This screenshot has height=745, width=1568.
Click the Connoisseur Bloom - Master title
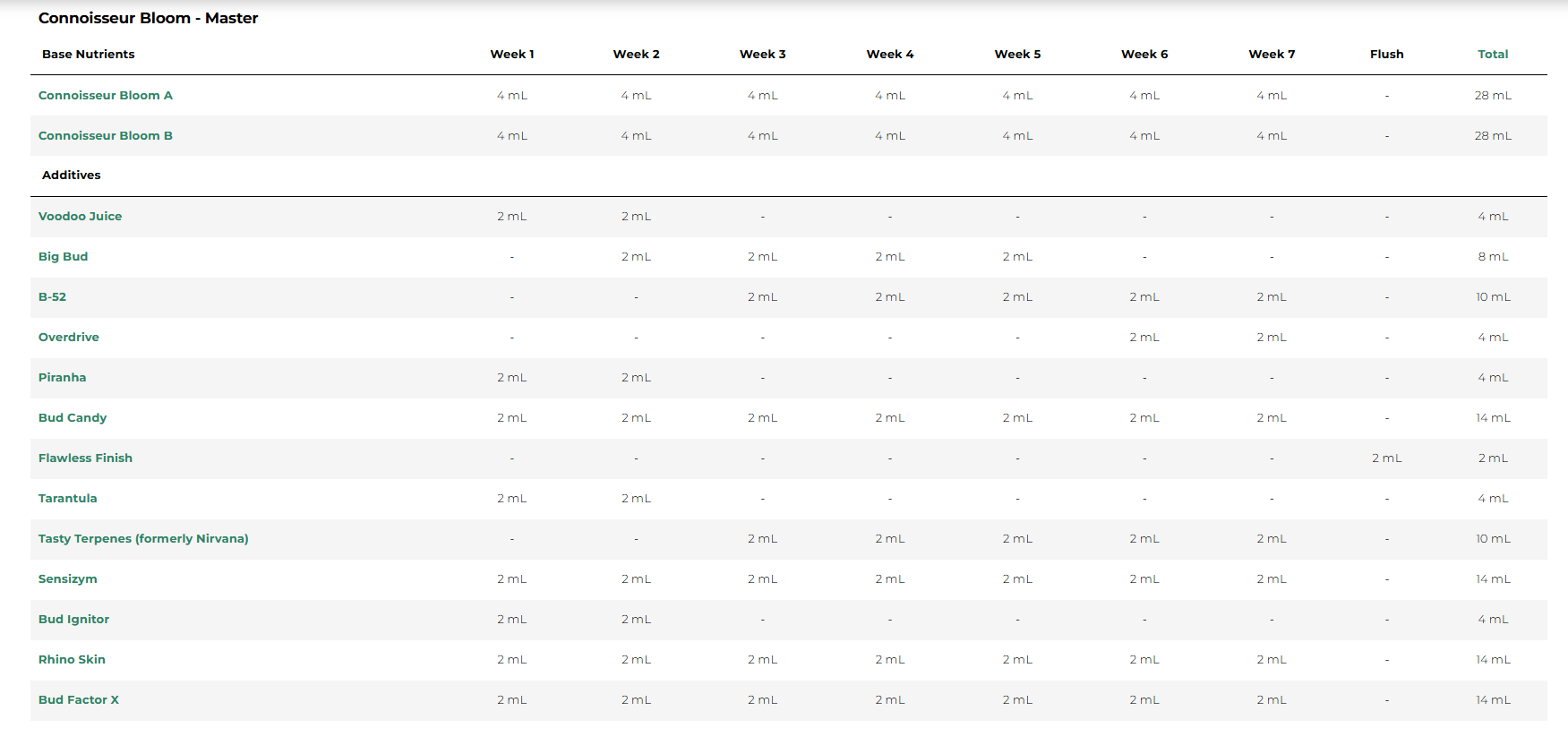tap(148, 18)
